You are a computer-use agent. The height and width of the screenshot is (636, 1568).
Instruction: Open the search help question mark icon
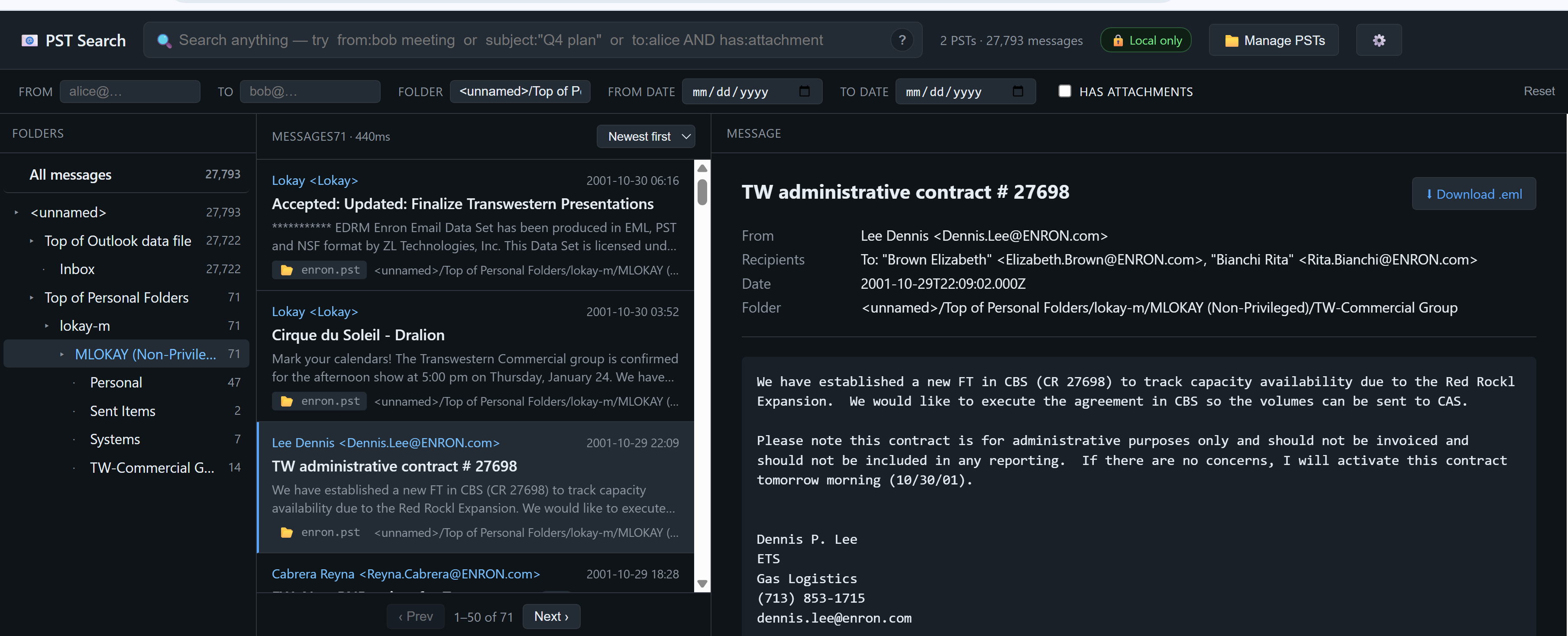point(902,40)
